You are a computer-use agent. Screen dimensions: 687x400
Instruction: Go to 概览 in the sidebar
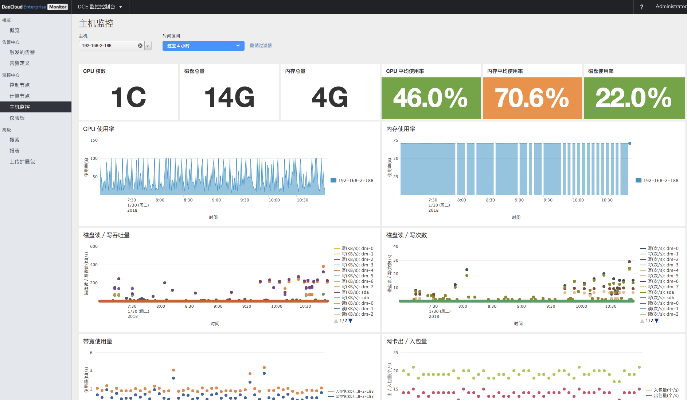pyautogui.click(x=14, y=31)
